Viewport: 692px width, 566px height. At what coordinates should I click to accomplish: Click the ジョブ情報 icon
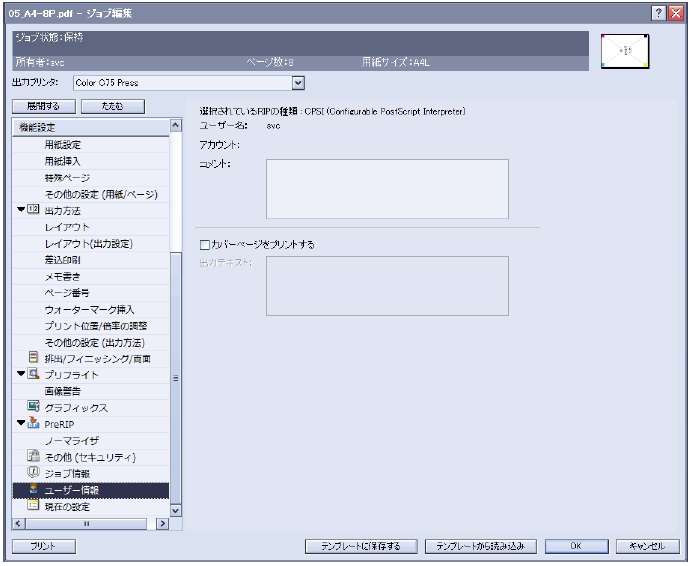34,473
